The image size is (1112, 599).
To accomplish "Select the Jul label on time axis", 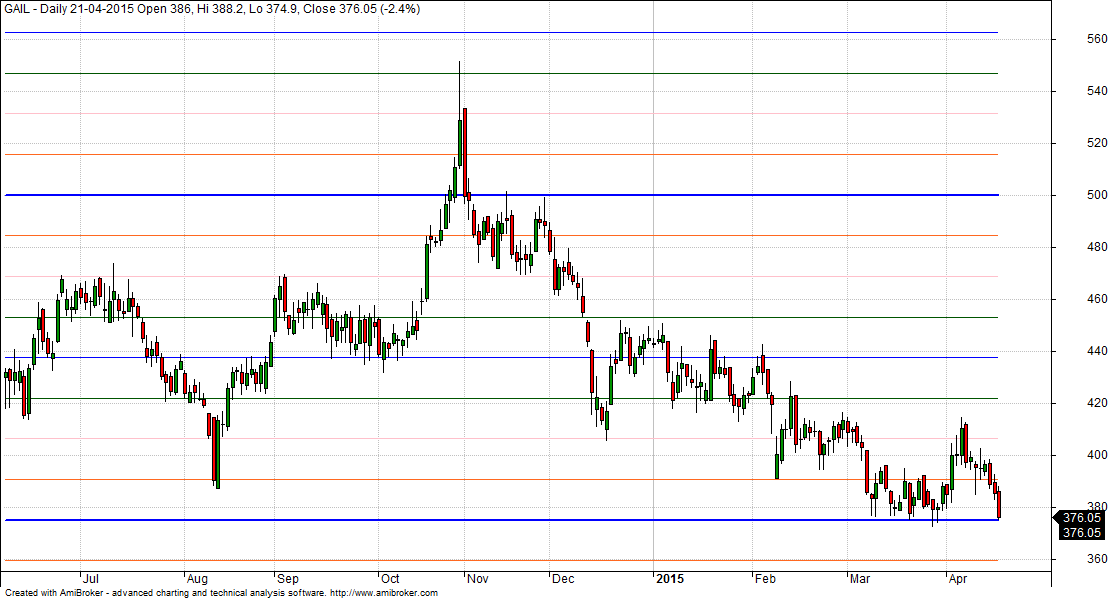I will pos(90,578).
